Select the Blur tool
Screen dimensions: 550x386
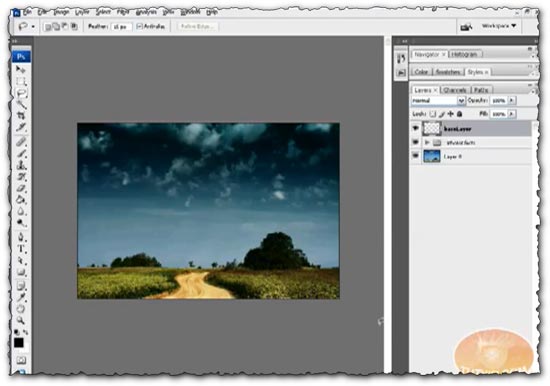21,212
